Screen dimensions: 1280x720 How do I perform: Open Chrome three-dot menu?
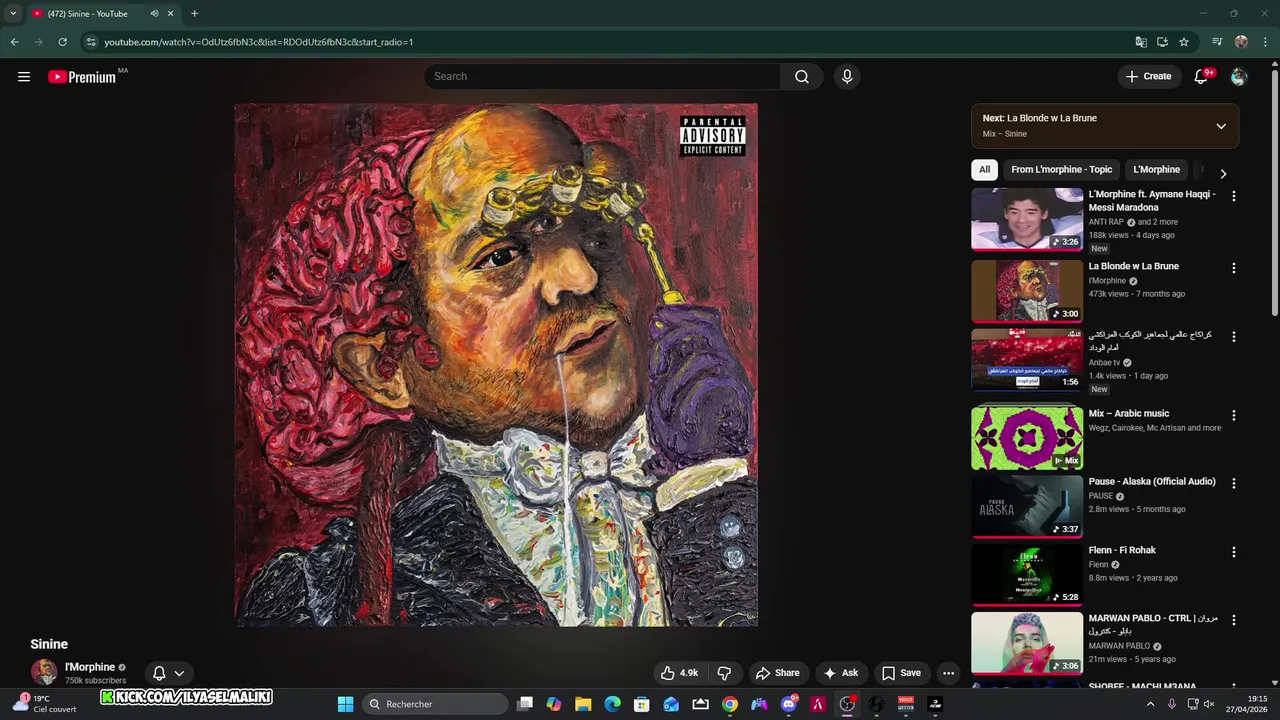coord(1265,42)
